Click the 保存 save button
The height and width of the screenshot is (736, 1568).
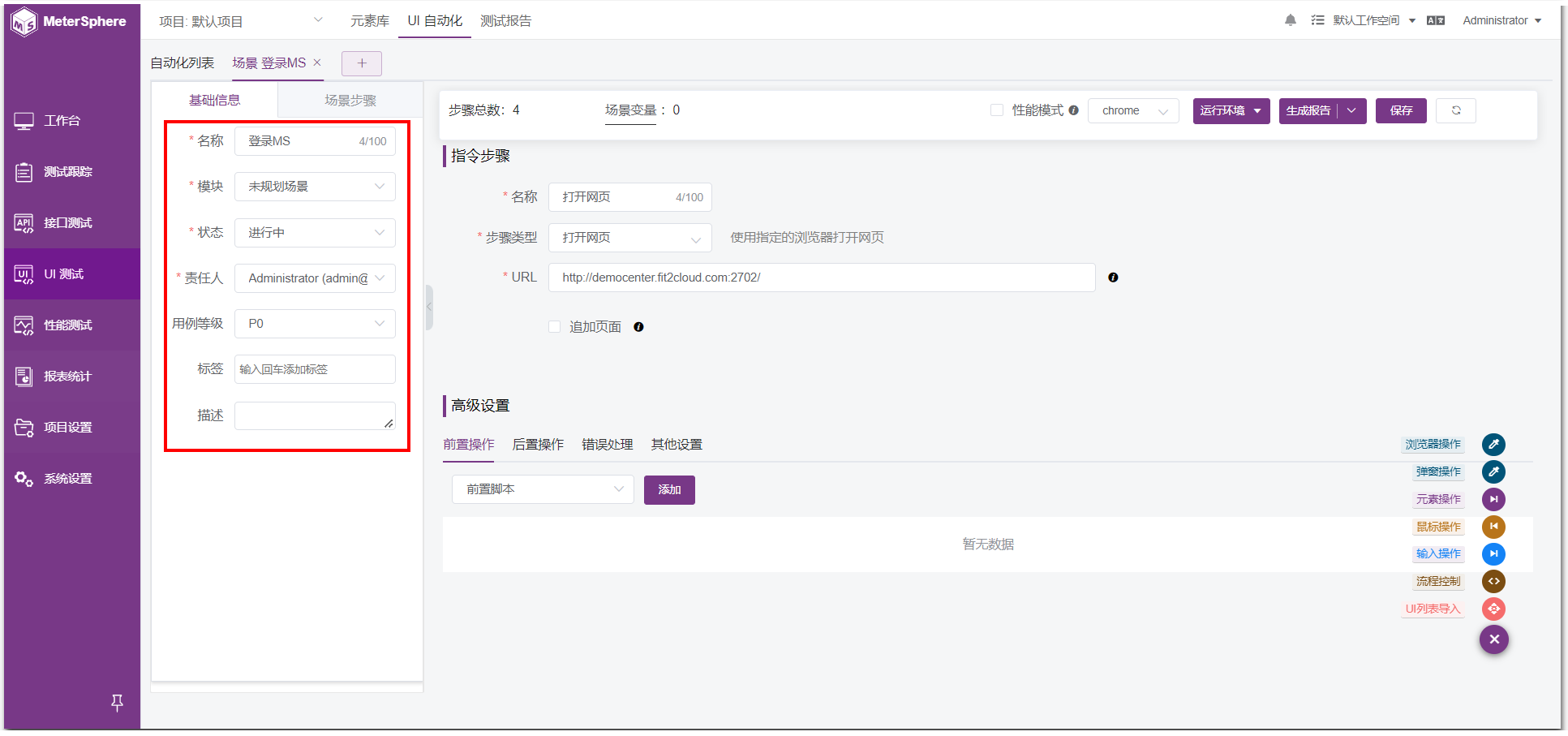[1400, 110]
